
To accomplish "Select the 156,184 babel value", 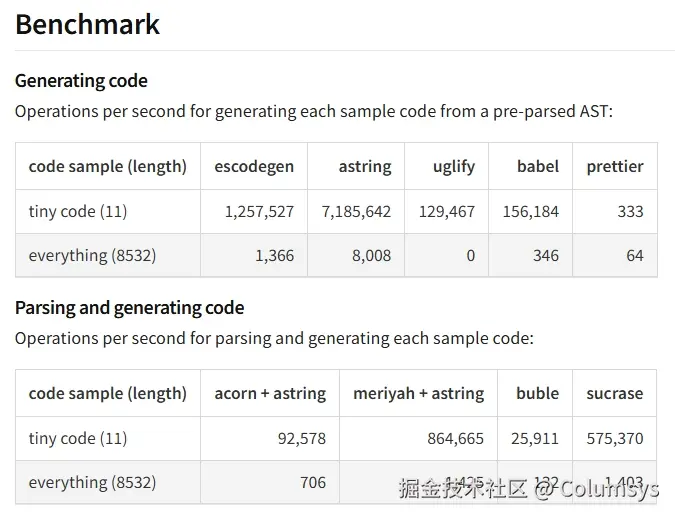I will click(531, 211).
